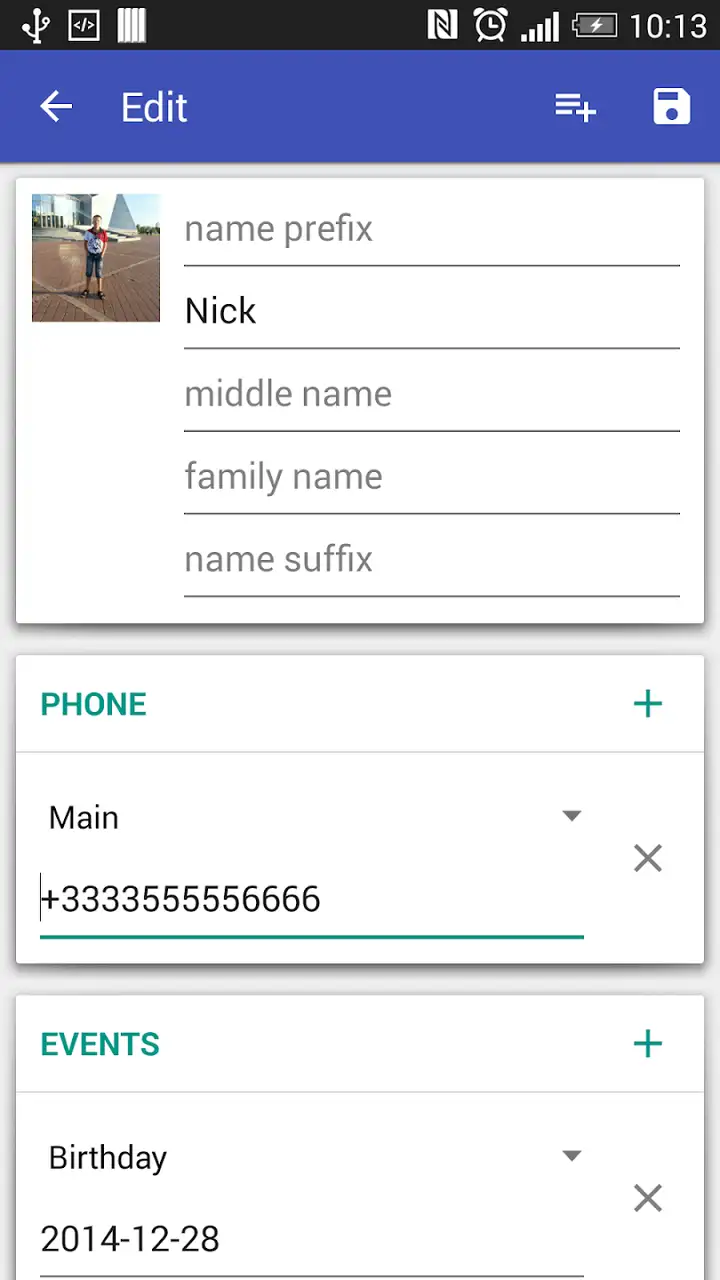Select the name suffix field
The width and height of the screenshot is (720, 1280).
click(432, 559)
